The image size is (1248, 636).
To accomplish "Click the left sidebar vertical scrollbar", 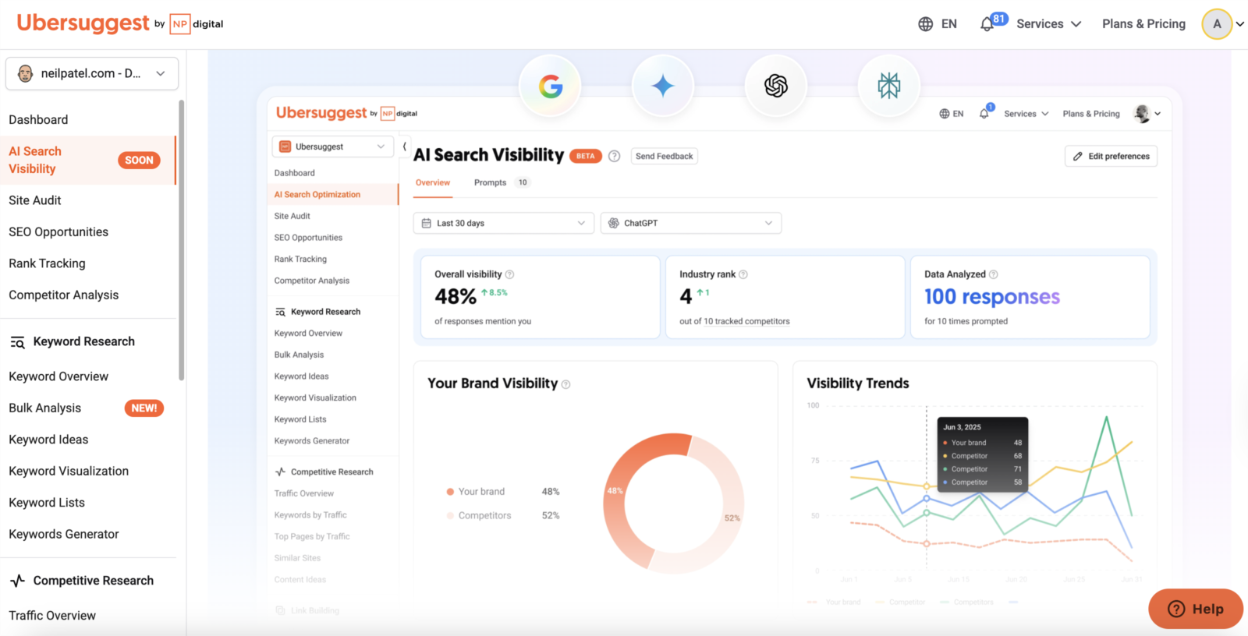I will pos(181,240).
